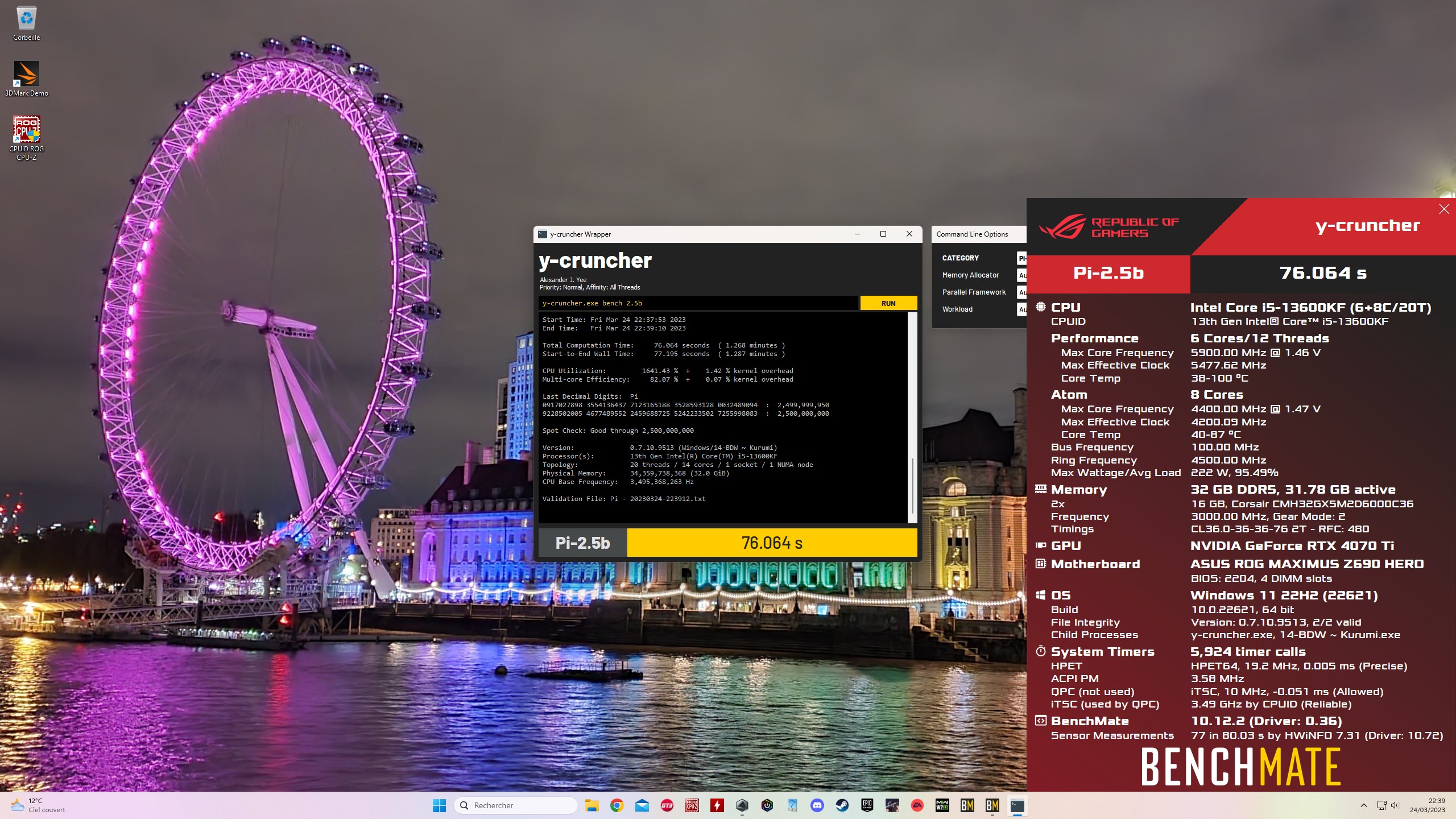Image resolution: width=1456 pixels, height=819 pixels.
Task: Click the NVIDIA GeForce RTX 4070 Ti text
Action: tap(1292, 545)
